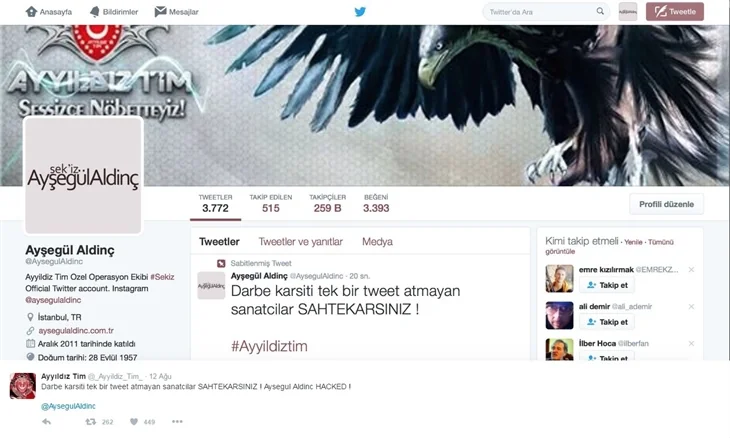Click the İstanbul, TR location pin icon
Image resolution: width=730 pixels, height=438 pixels.
tap(30, 317)
